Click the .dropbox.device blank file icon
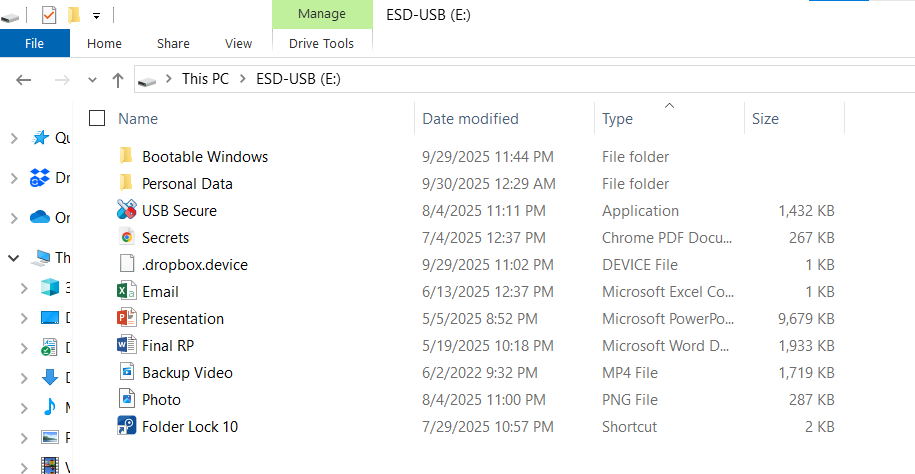The width and height of the screenshot is (915, 474). (x=127, y=264)
